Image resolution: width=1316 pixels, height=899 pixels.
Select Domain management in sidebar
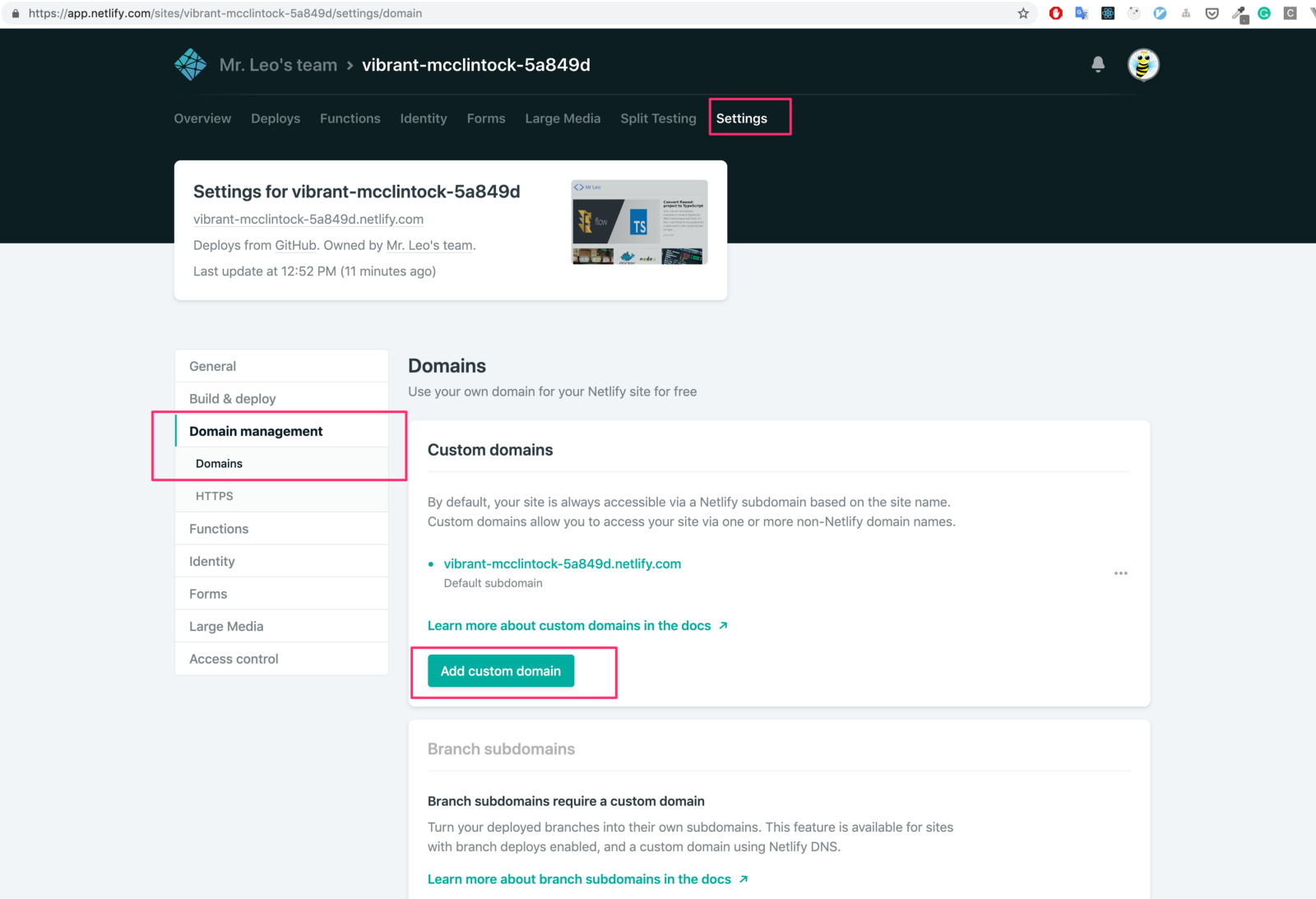[x=281, y=431]
